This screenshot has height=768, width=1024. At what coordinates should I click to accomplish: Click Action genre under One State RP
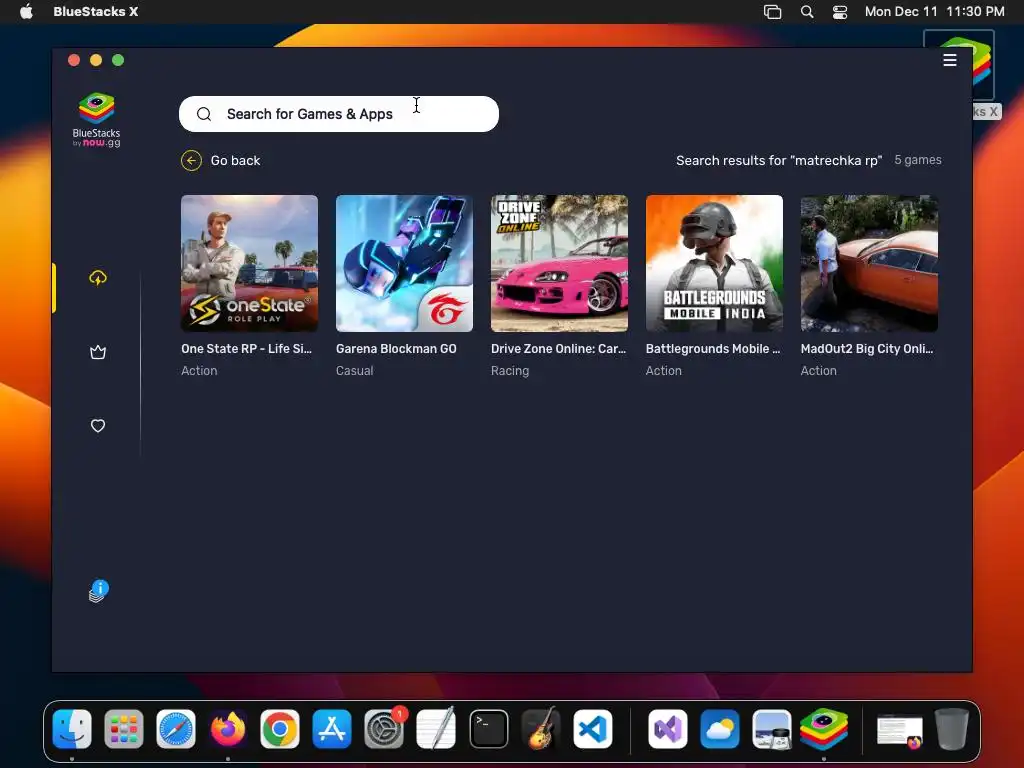pos(199,371)
